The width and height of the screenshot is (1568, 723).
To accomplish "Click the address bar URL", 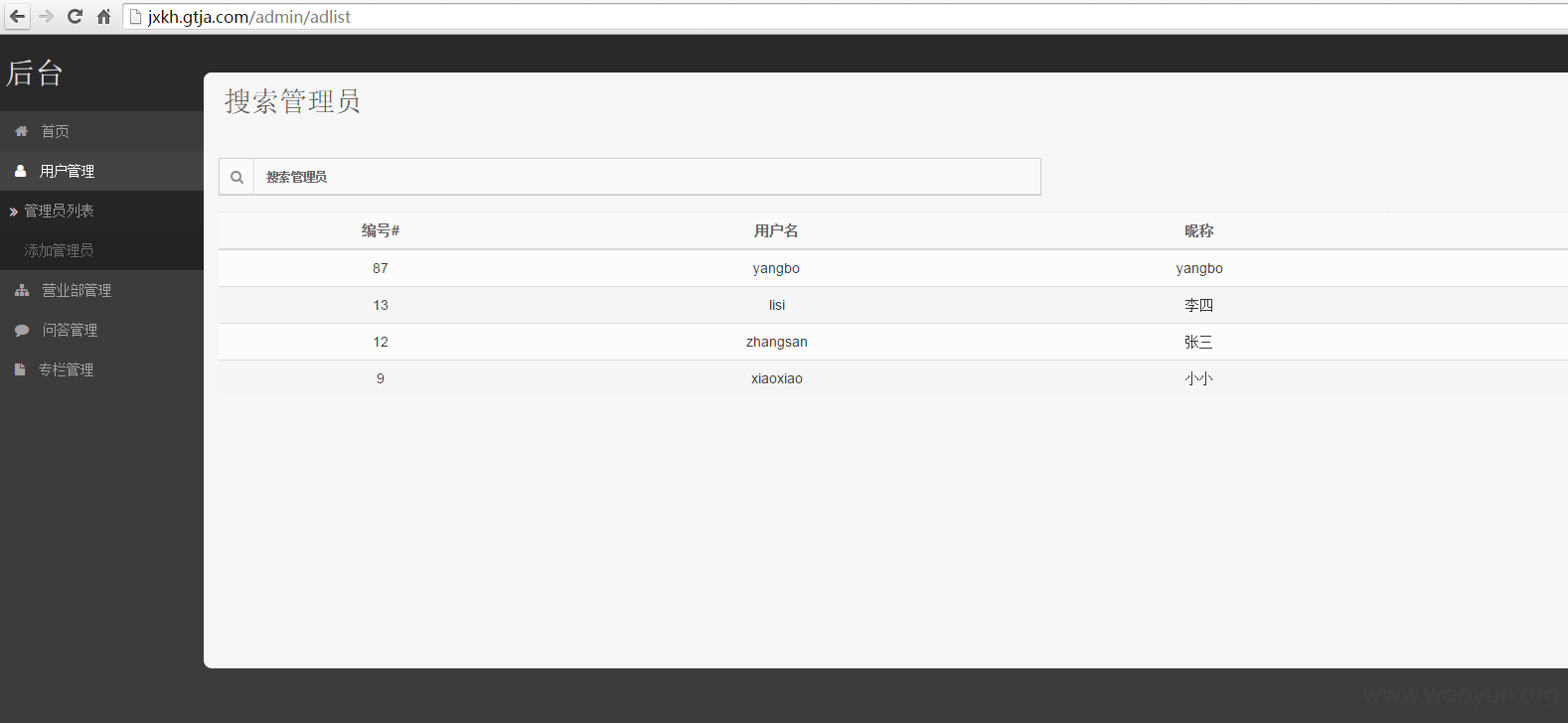I will click(249, 17).
